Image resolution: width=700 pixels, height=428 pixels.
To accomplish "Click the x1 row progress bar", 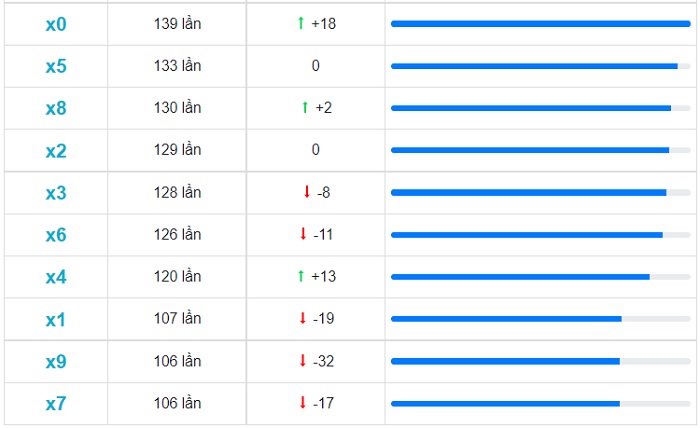I will [541, 319].
